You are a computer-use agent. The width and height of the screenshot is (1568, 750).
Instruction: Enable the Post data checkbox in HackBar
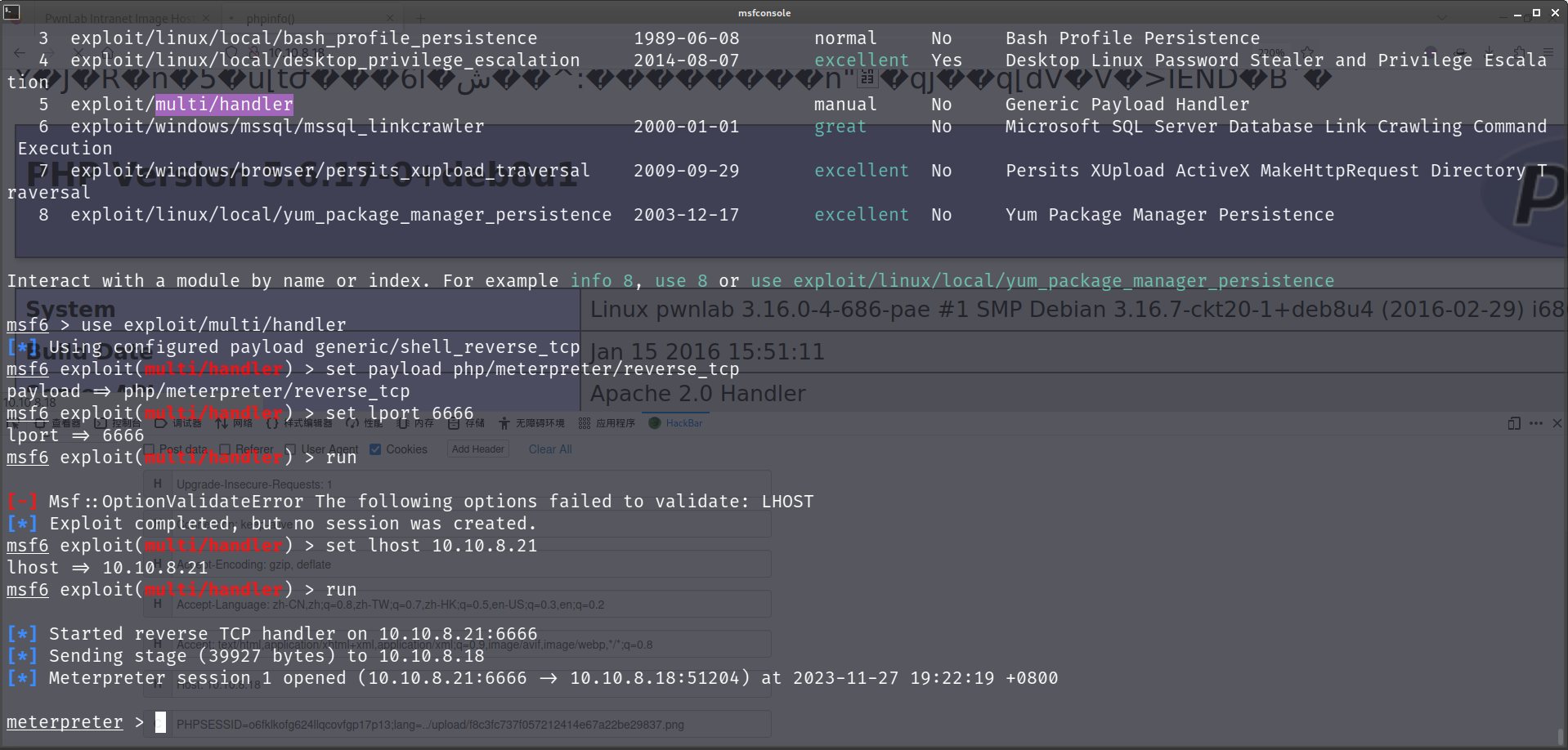pyautogui.click(x=149, y=449)
